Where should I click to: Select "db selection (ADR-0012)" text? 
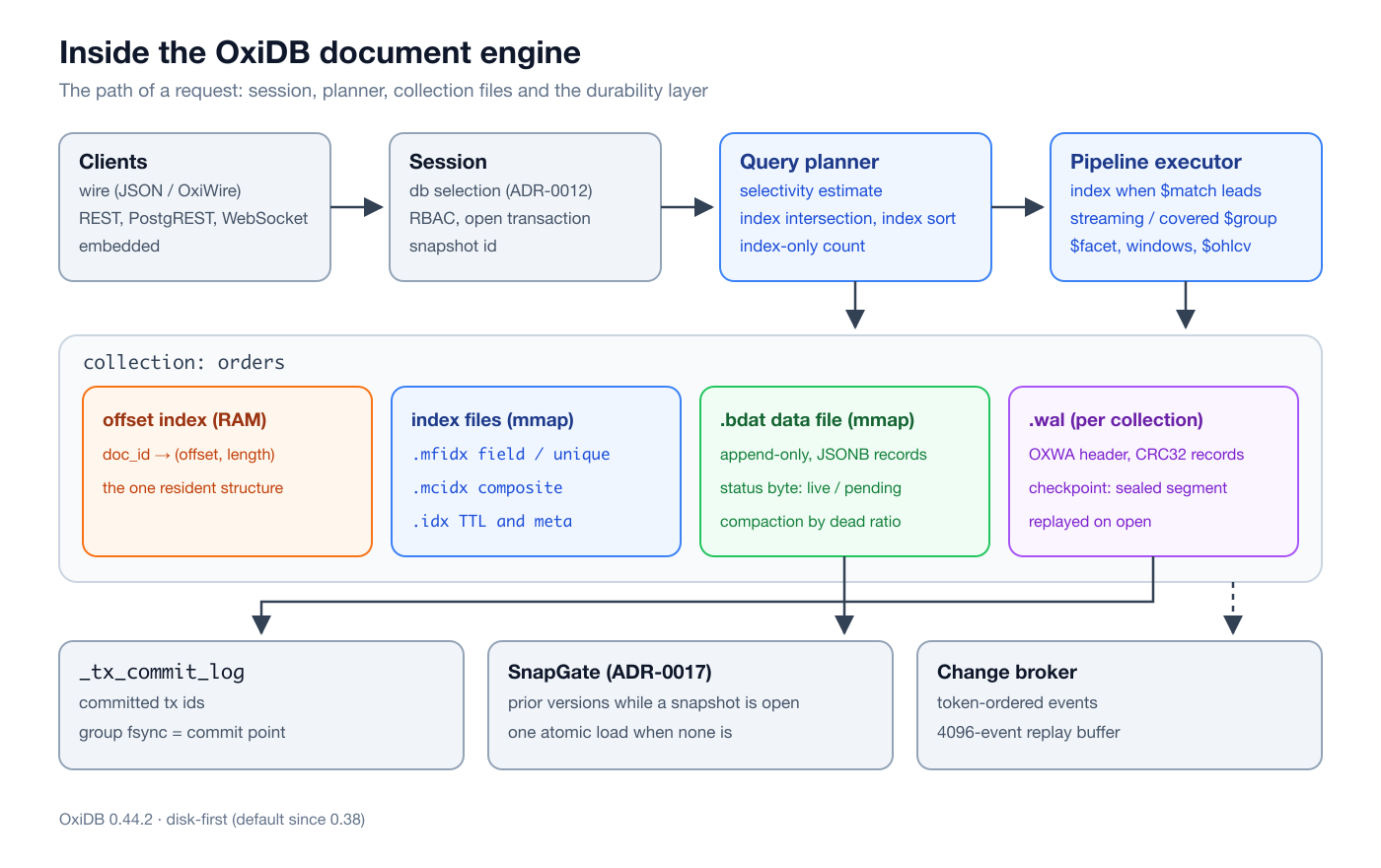(501, 190)
